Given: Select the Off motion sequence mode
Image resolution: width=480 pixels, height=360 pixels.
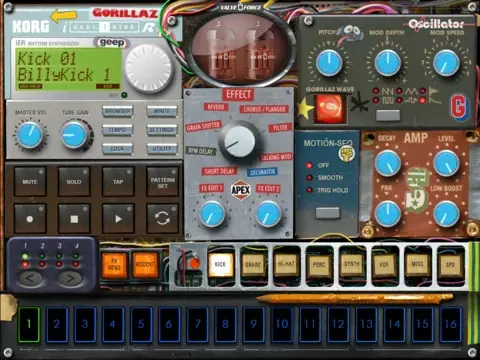Looking at the screenshot, I should click(x=309, y=165).
